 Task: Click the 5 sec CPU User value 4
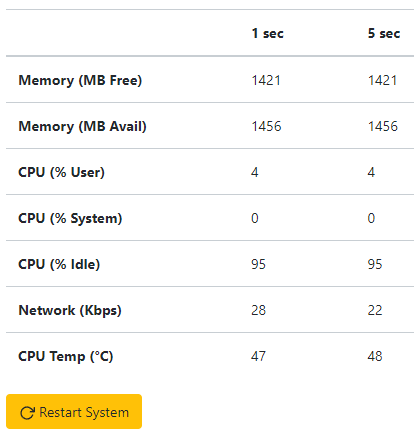pyautogui.click(x=371, y=172)
